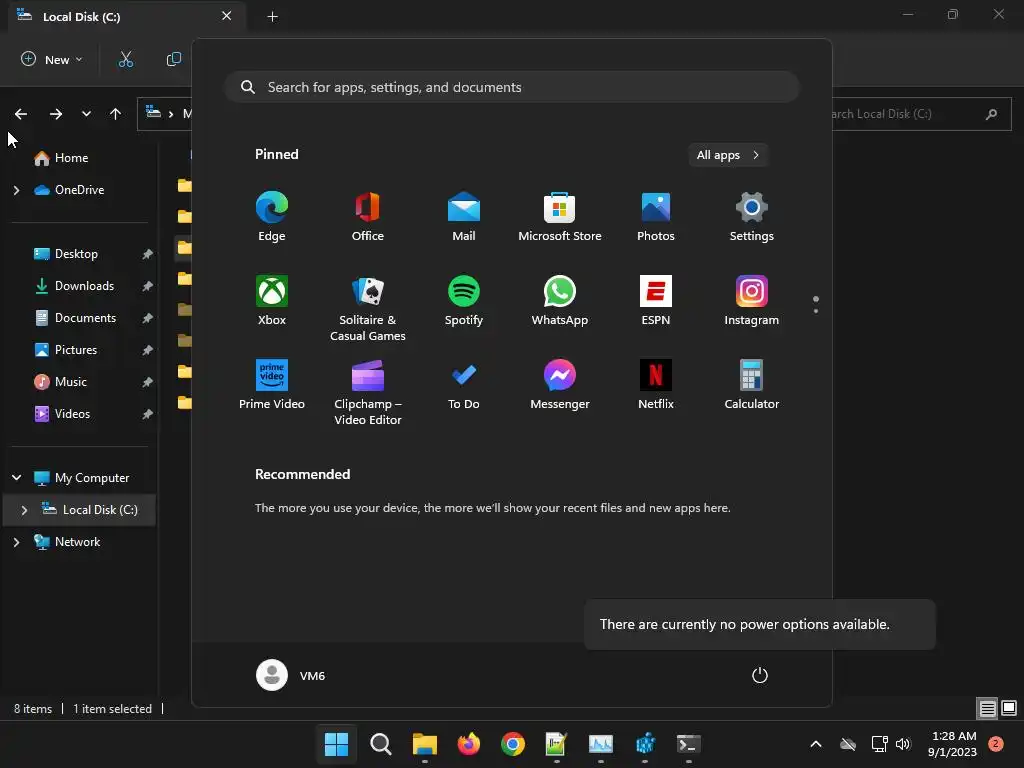Expand the Network tree node
The height and width of the screenshot is (768, 1024).
16,542
